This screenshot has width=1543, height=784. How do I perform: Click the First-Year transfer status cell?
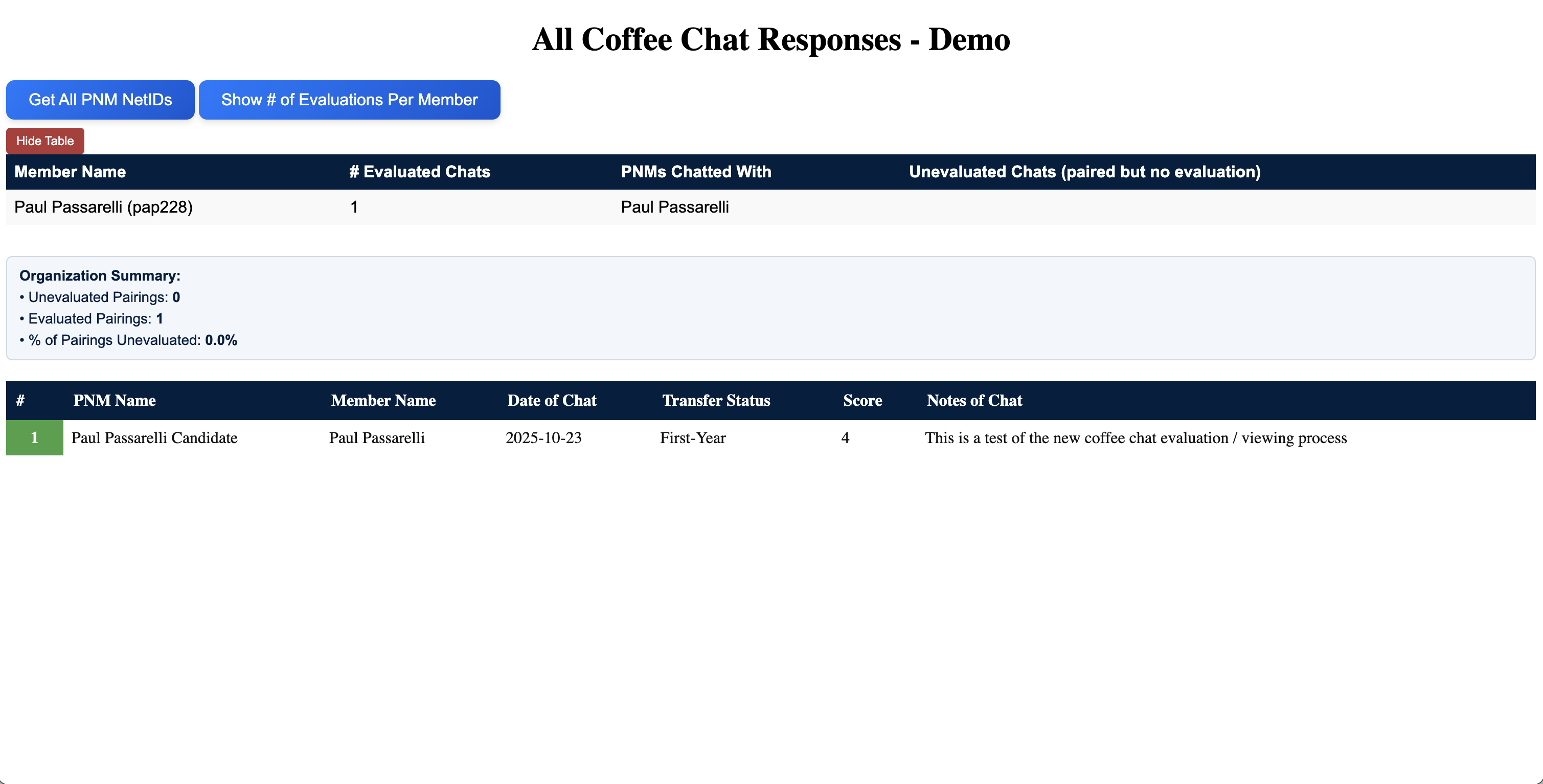(x=692, y=438)
